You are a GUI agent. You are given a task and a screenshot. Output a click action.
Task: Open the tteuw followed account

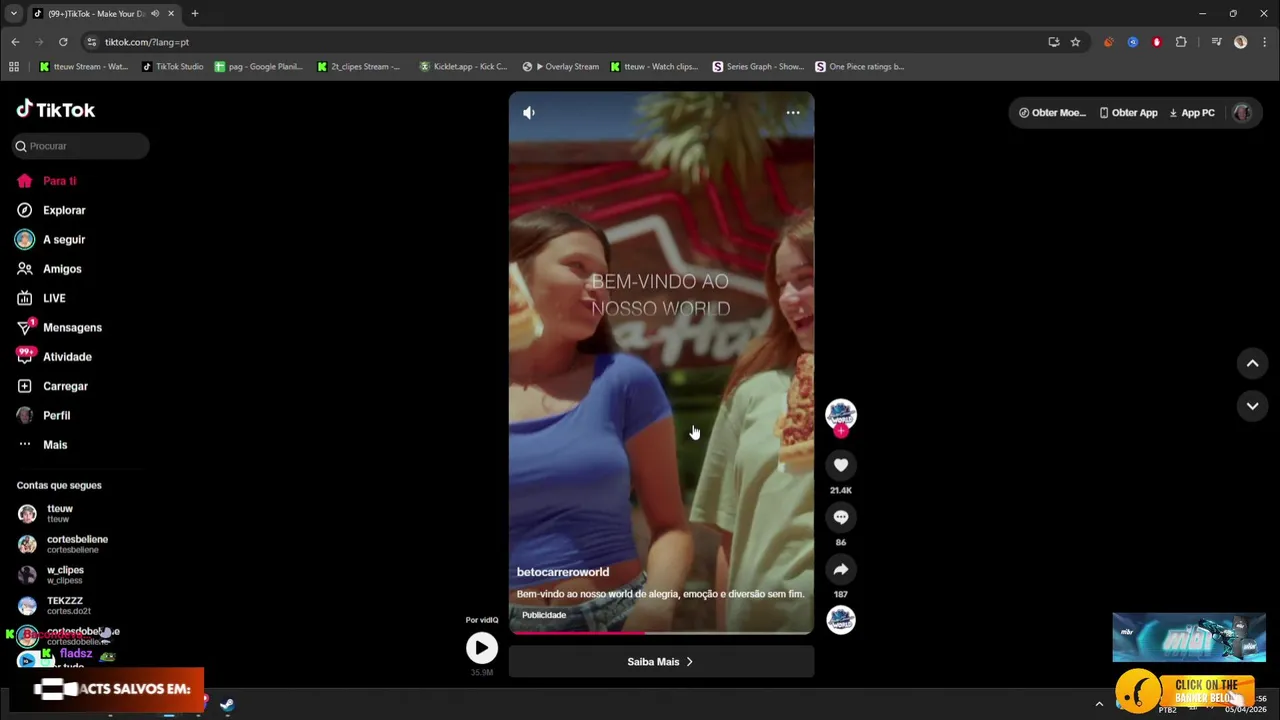point(60,513)
